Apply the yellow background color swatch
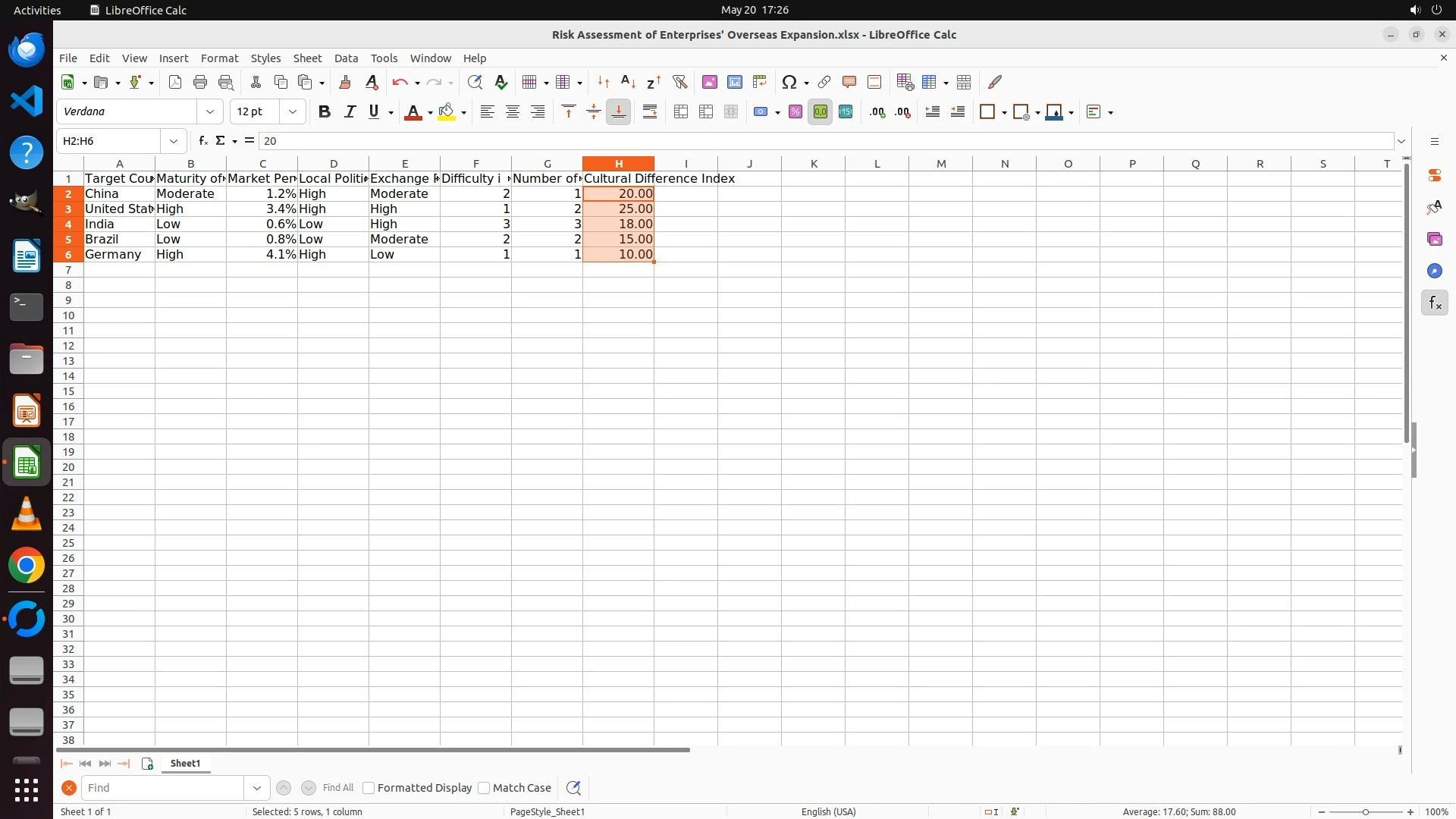Viewport: 1456px width, 819px height. (446, 112)
